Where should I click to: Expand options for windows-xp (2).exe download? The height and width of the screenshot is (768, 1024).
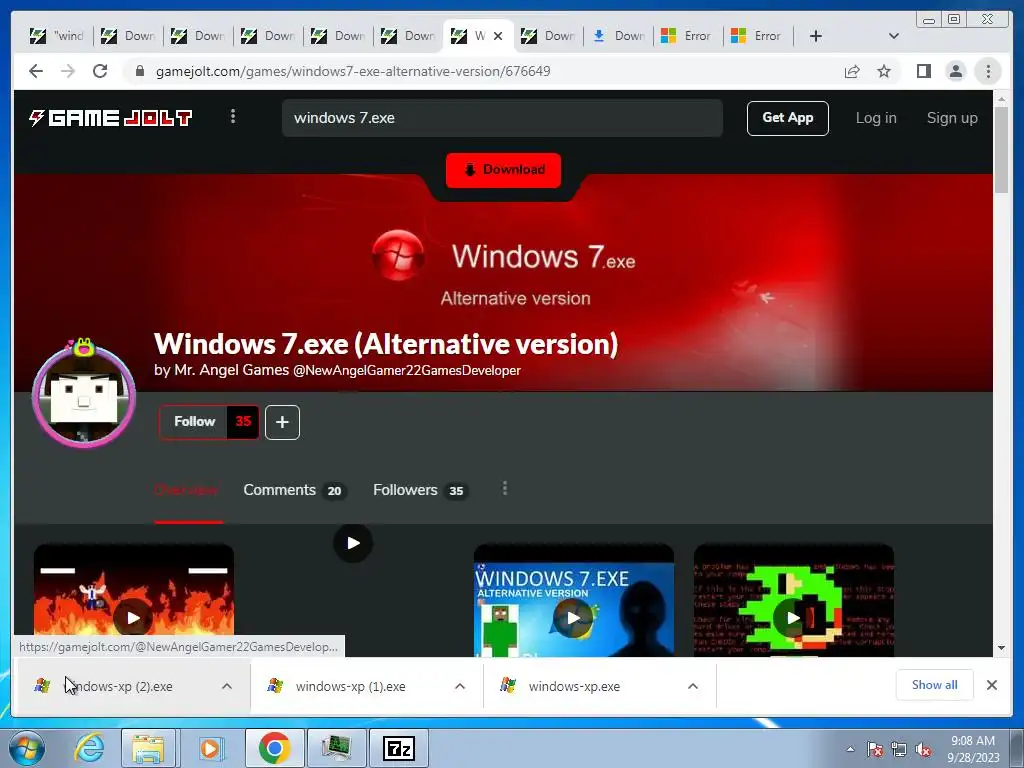click(x=227, y=686)
